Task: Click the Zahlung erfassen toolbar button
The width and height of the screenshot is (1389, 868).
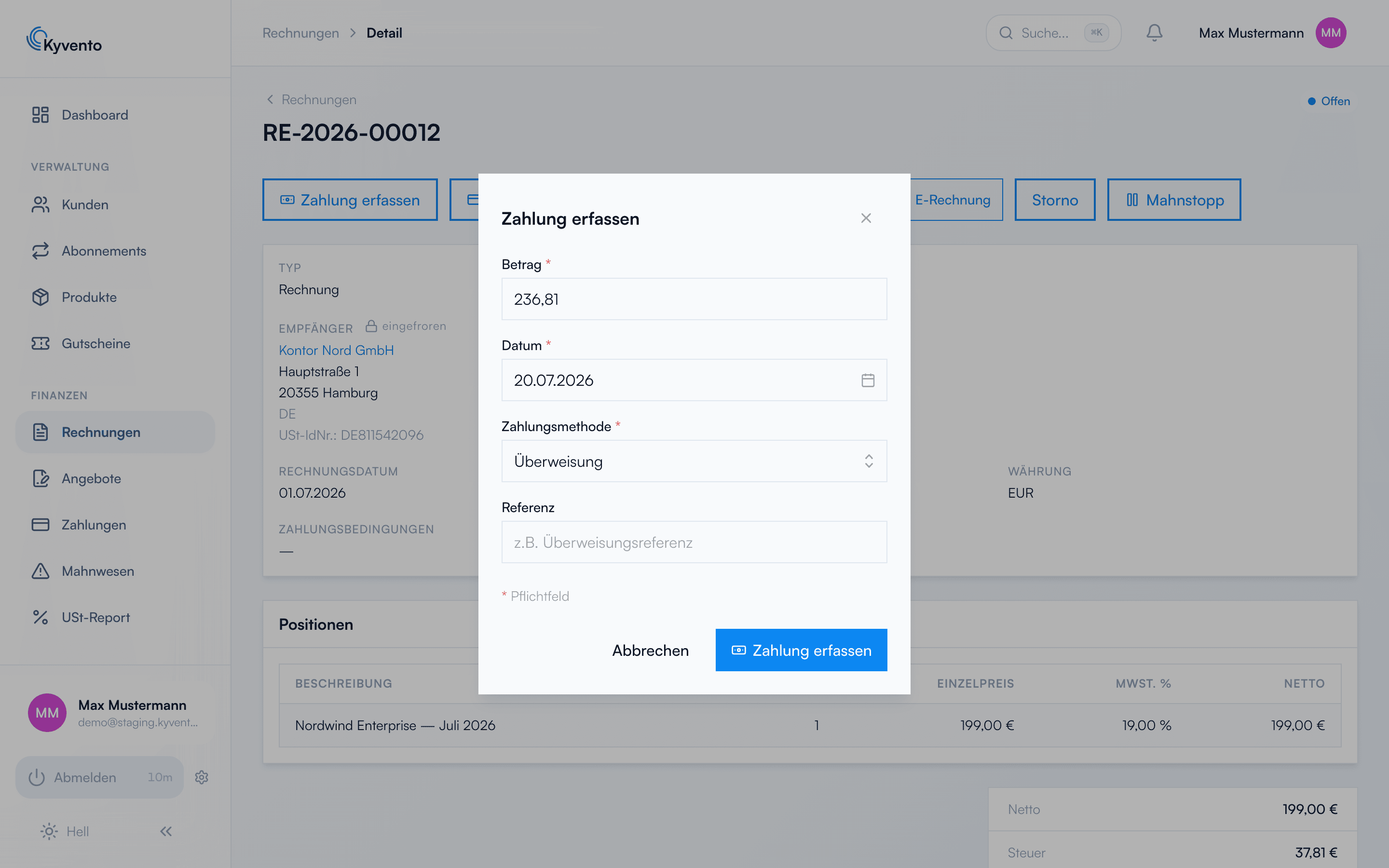Action: 350,200
